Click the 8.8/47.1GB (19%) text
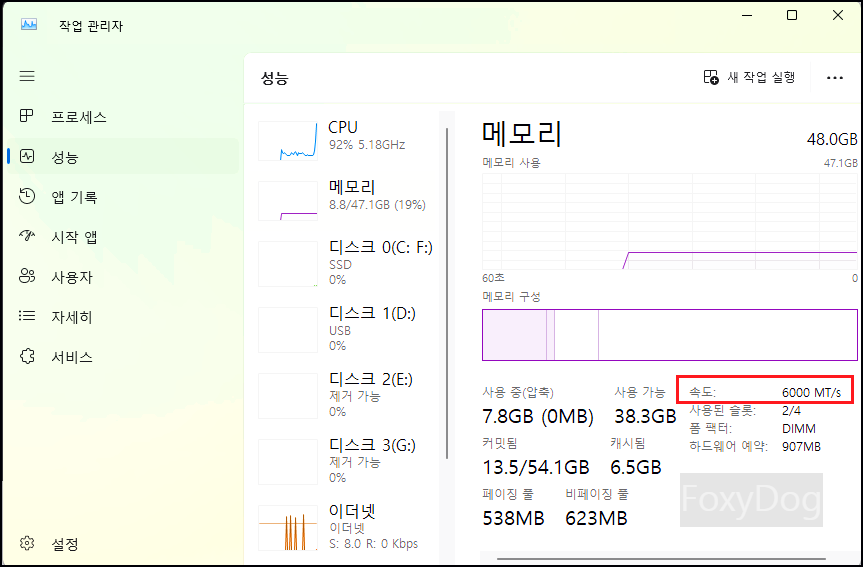863x567 pixels. (x=377, y=205)
